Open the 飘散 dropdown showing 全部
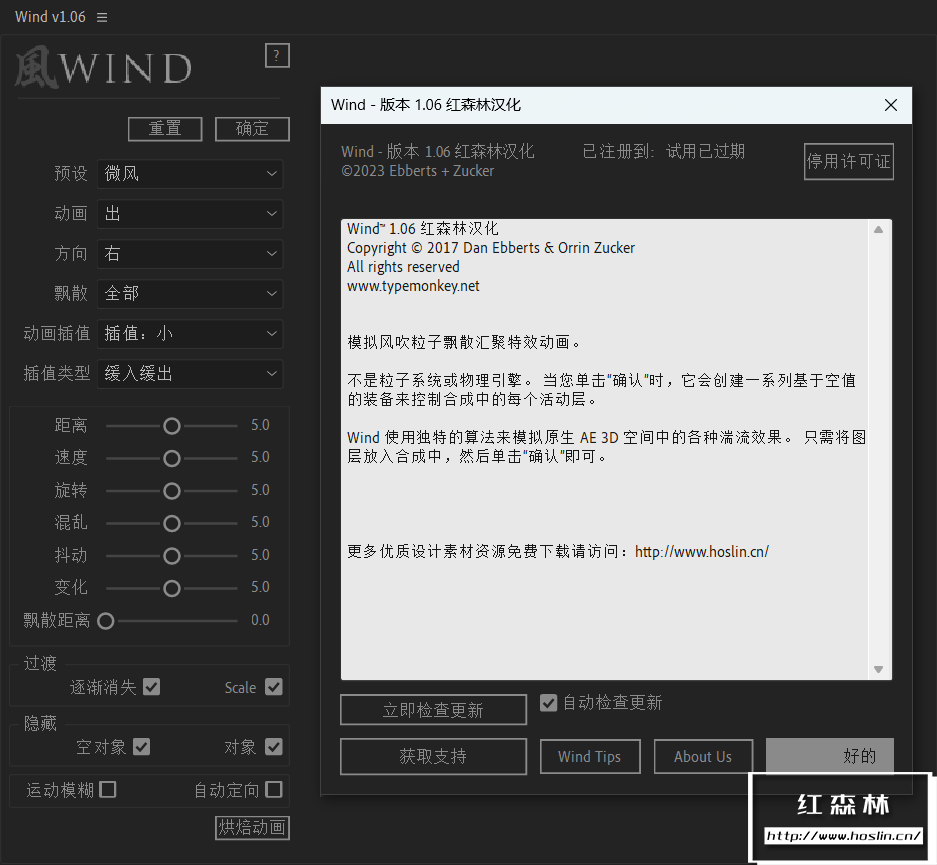937x865 pixels. pos(190,294)
